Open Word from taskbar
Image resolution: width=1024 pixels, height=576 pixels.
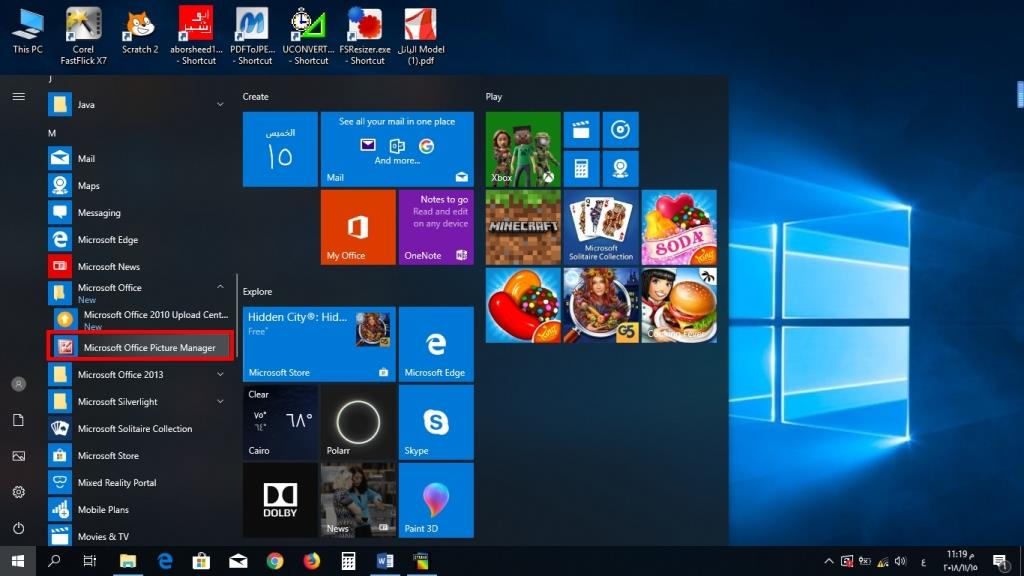click(385, 561)
